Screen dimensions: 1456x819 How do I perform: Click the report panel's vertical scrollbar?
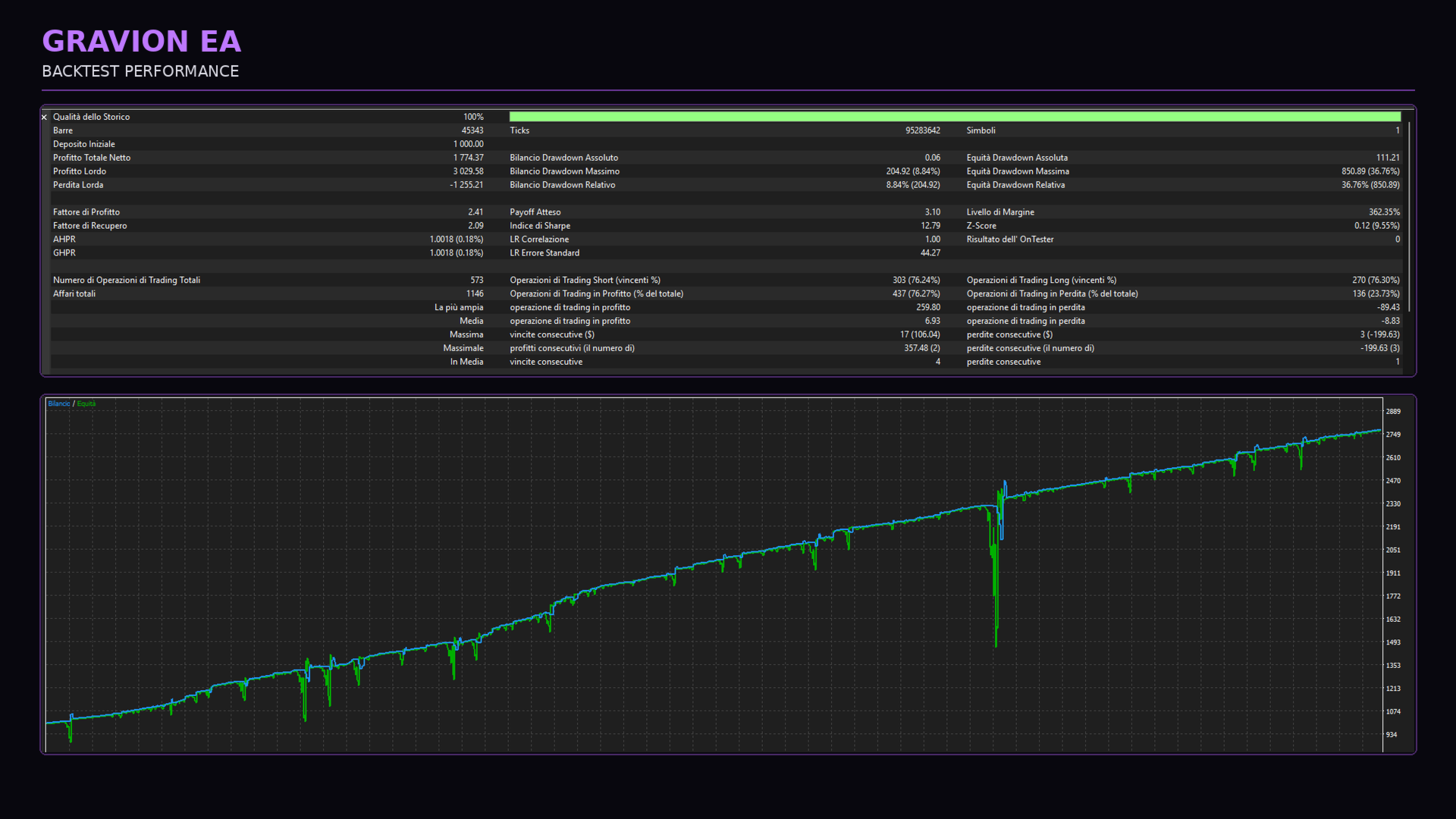pyautogui.click(x=1409, y=216)
